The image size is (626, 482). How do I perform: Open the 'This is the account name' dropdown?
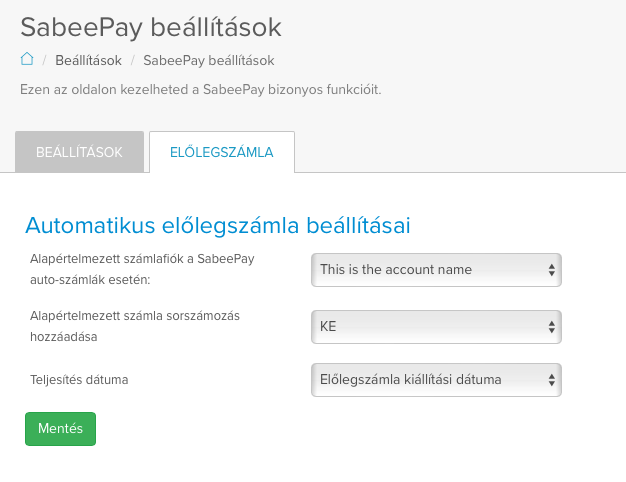click(436, 270)
